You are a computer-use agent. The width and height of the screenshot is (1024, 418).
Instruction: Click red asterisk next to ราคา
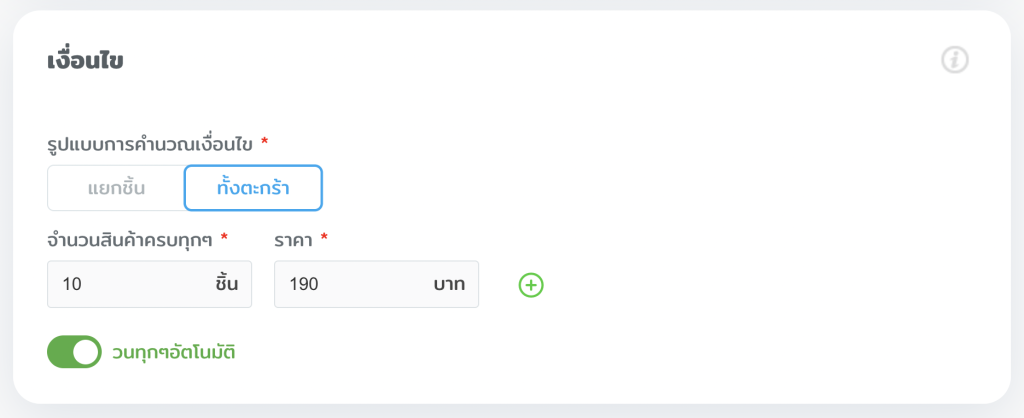(x=325, y=237)
